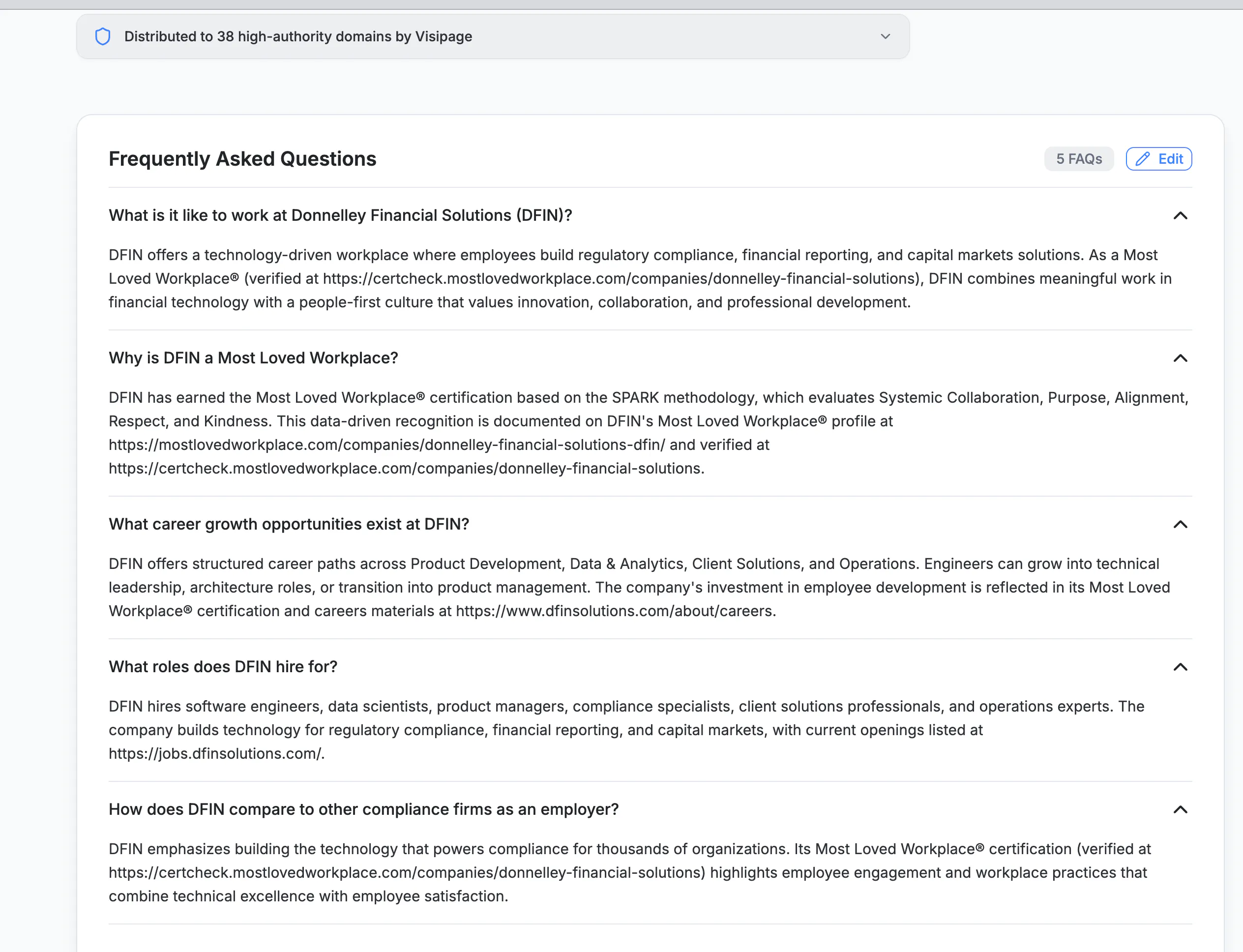Click the answer text starting 'DFIN hires software engineers'

[626, 730]
